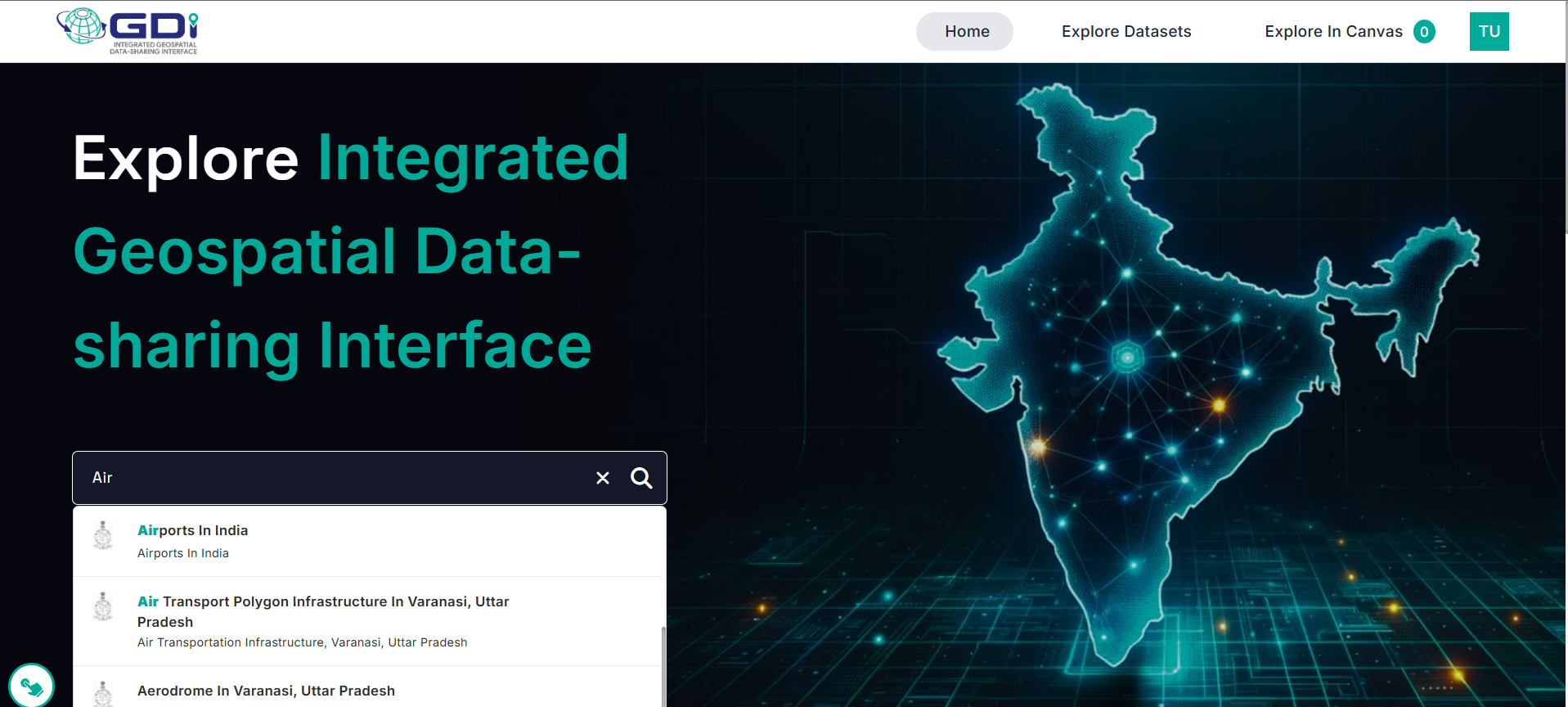
Task: Select the 'Airports In India' suggestion title
Action: [x=192, y=530]
